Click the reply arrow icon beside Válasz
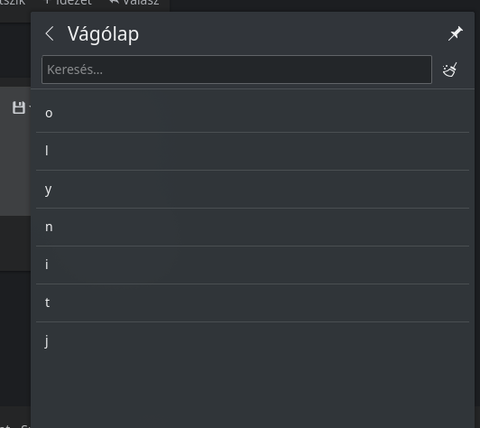The width and height of the screenshot is (480, 428). pyautogui.click(x=114, y=2)
